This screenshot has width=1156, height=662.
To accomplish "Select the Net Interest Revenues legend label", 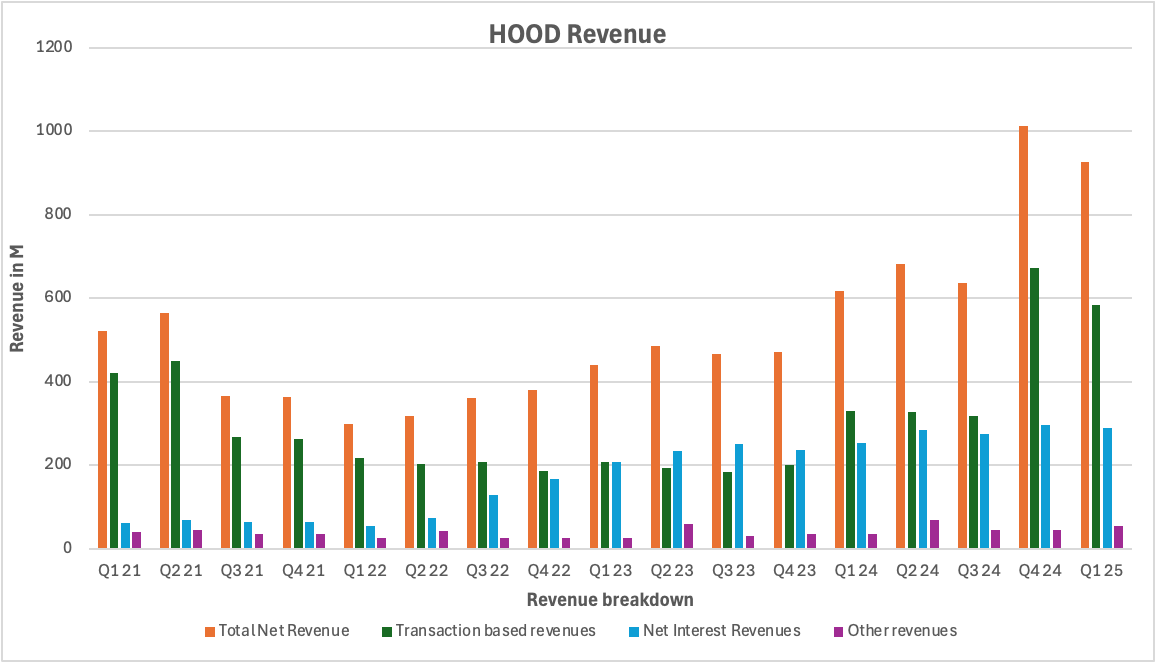I will click(722, 631).
